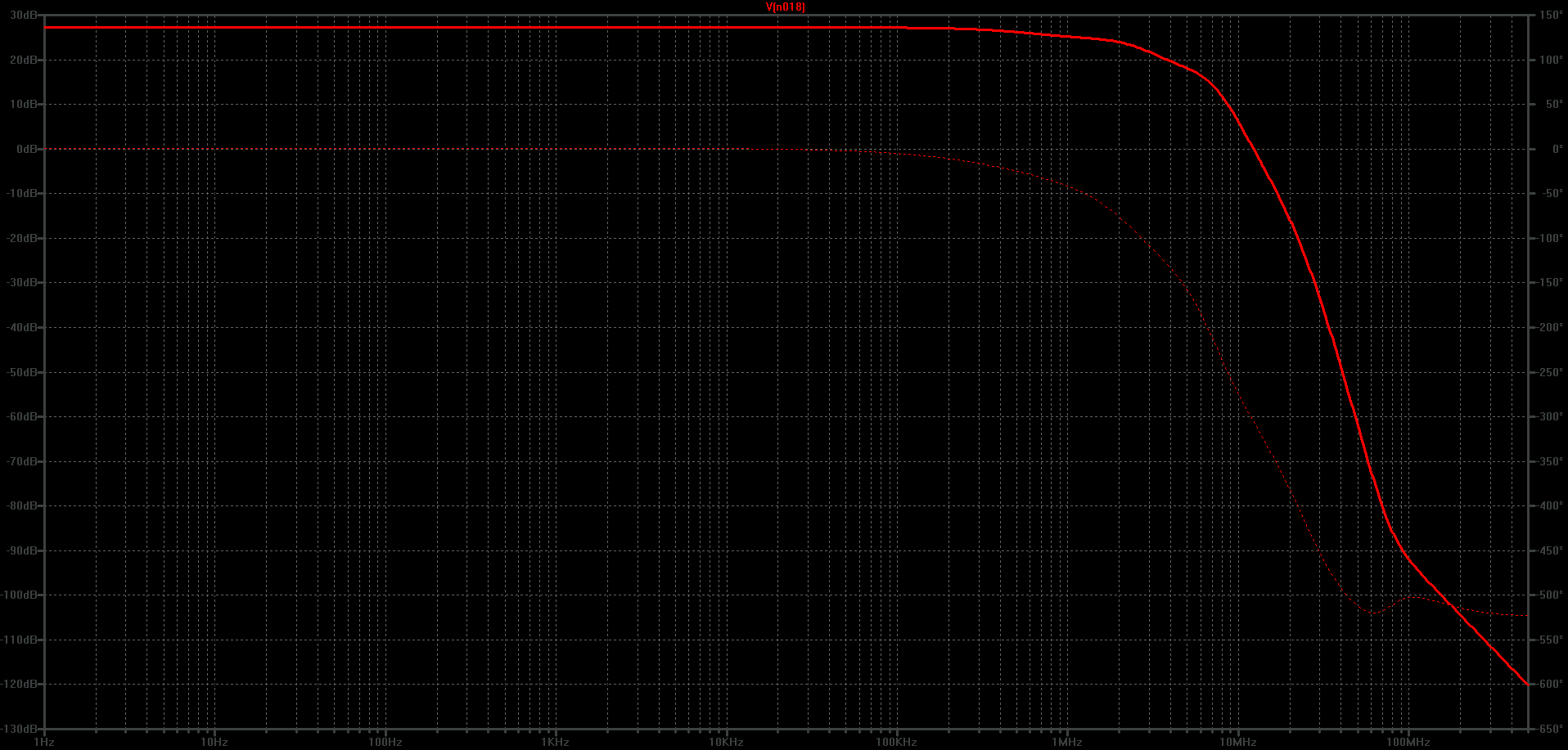The width and height of the screenshot is (1568, 750).
Task: Click the 10MHz frequency axis label
Action: coord(1238,742)
